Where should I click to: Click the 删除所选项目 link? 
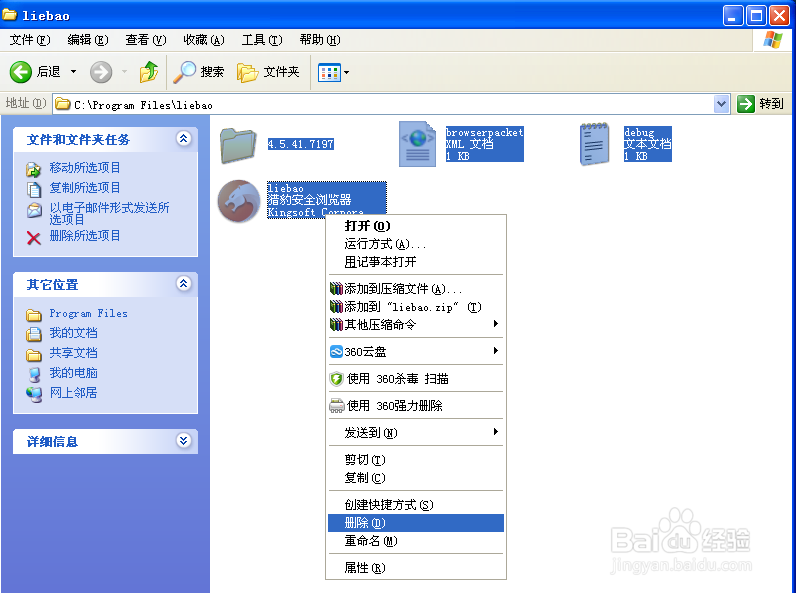(85, 236)
